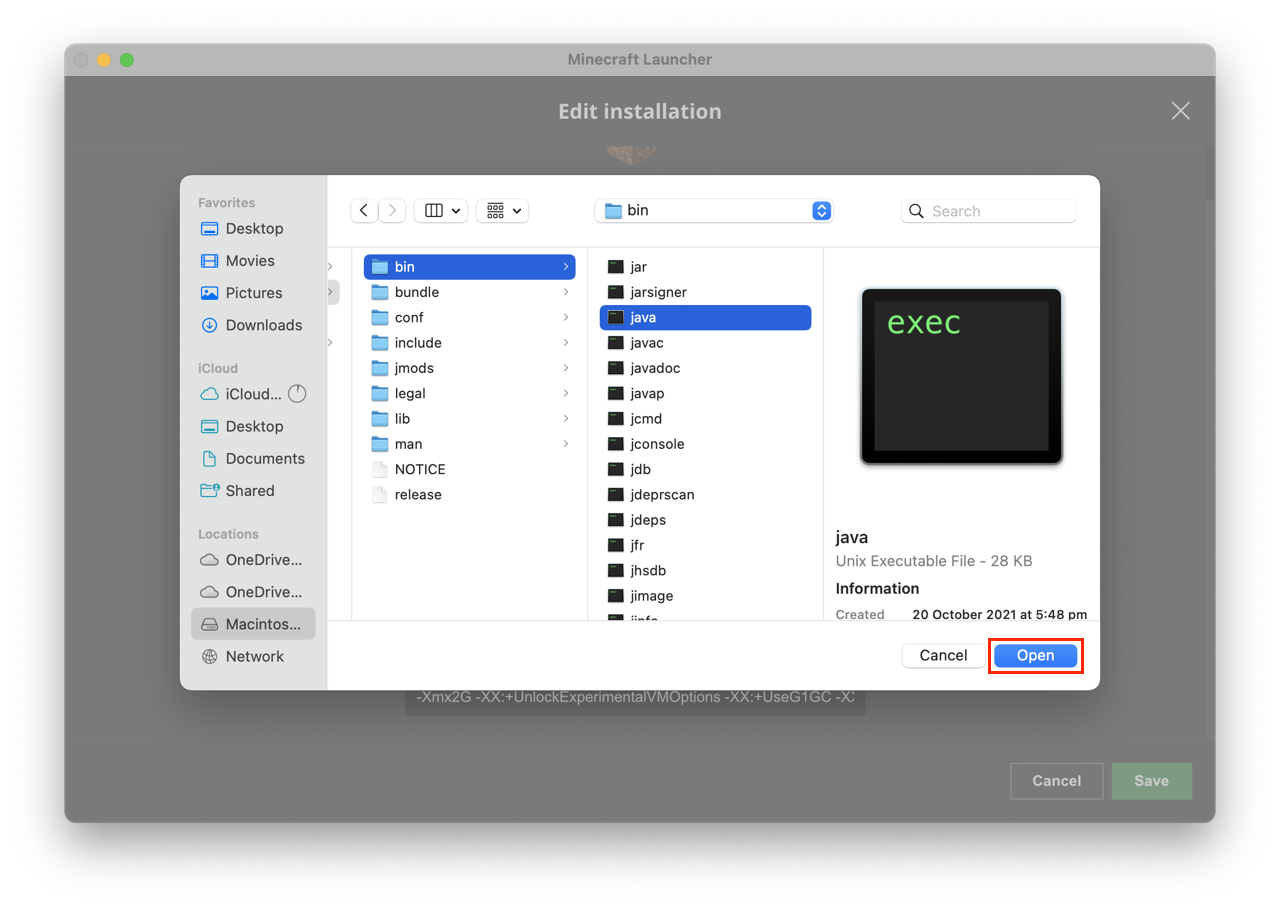
Task: Click the Open button to choose java
Action: pos(1035,655)
